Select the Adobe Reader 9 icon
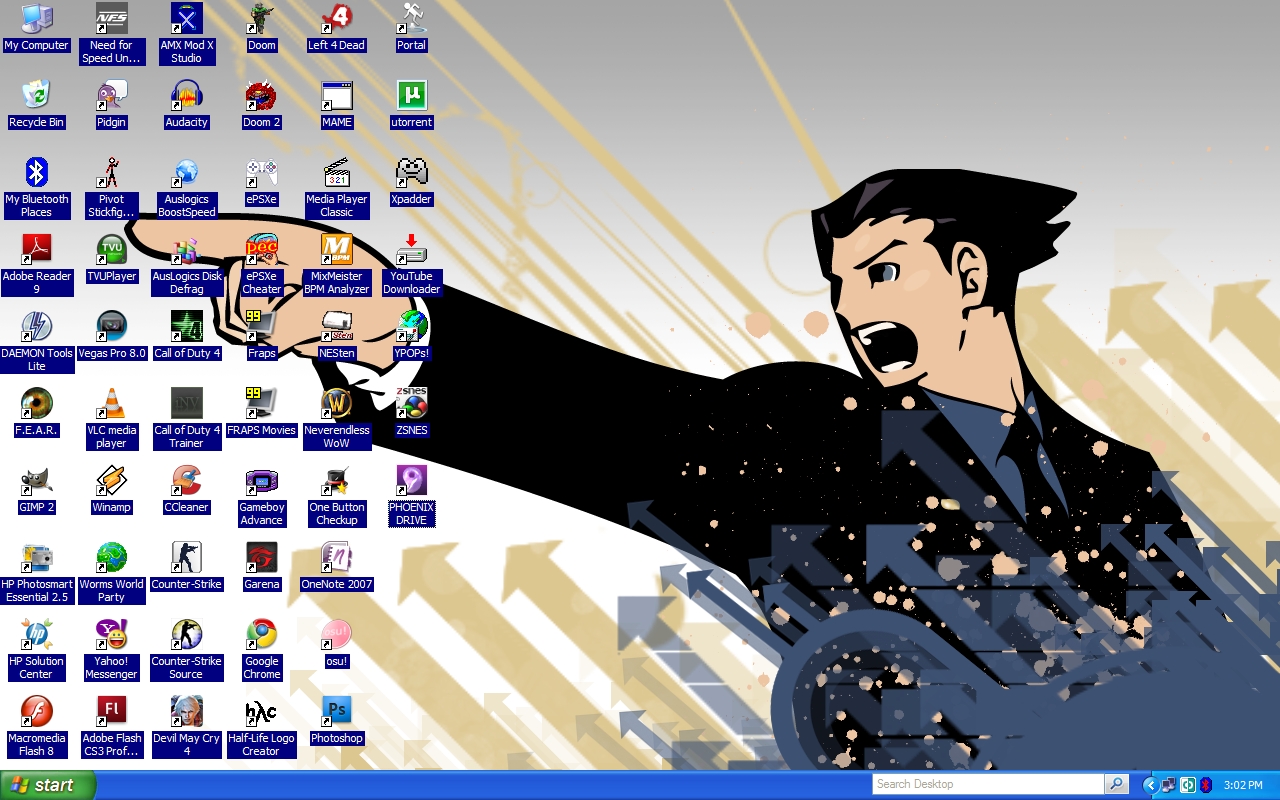The width and height of the screenshot is (1280, 800). tap(37, 249)
